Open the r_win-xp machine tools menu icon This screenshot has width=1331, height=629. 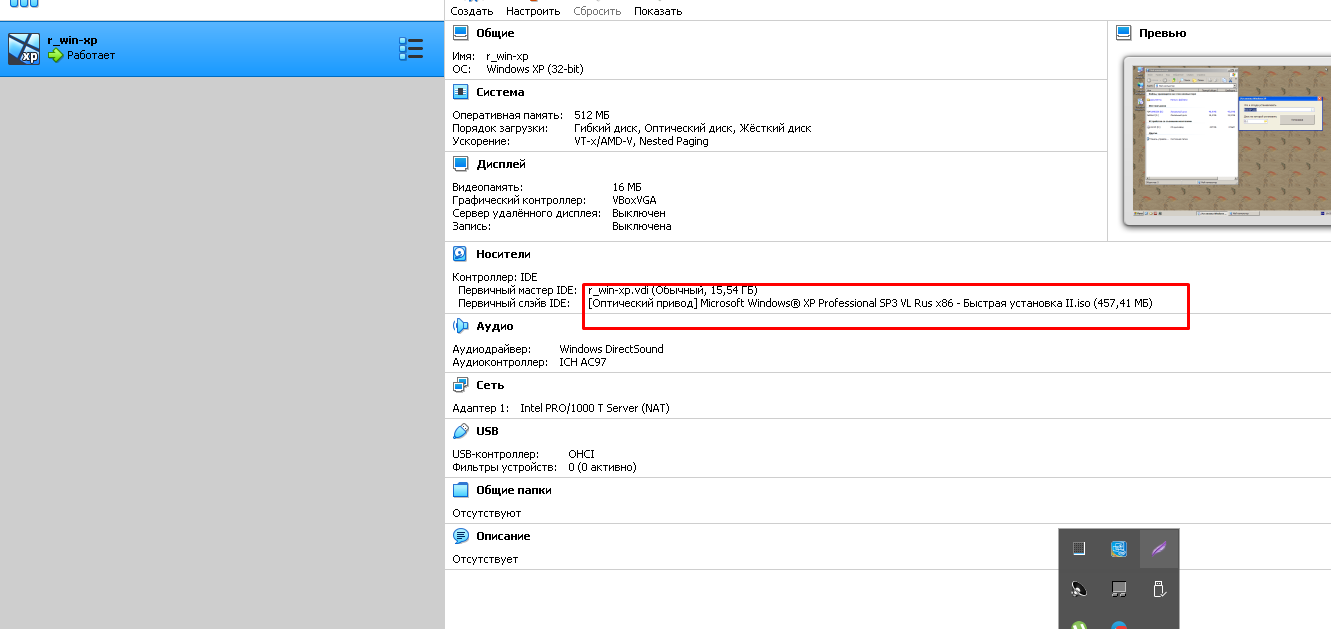click(x=411, y=49)
